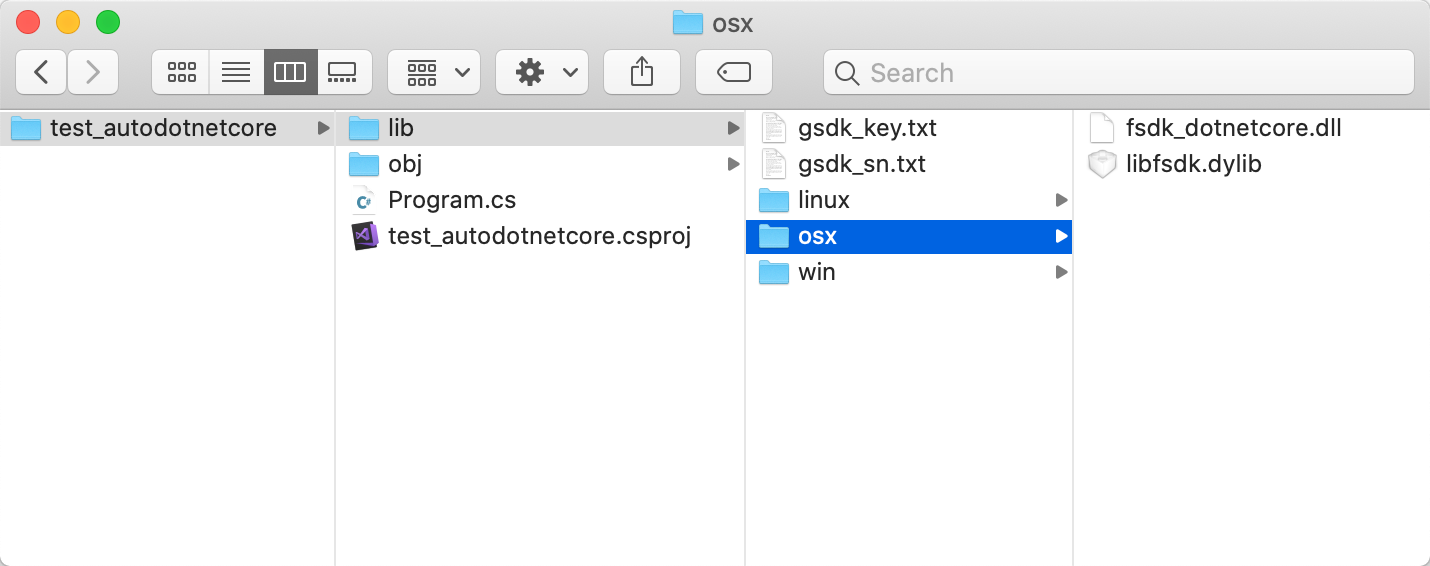This screenshot has width=1430, height=566.
Task: Click the Forward navigation arrow
Action: pyautogui.click(x=93, y=72)
